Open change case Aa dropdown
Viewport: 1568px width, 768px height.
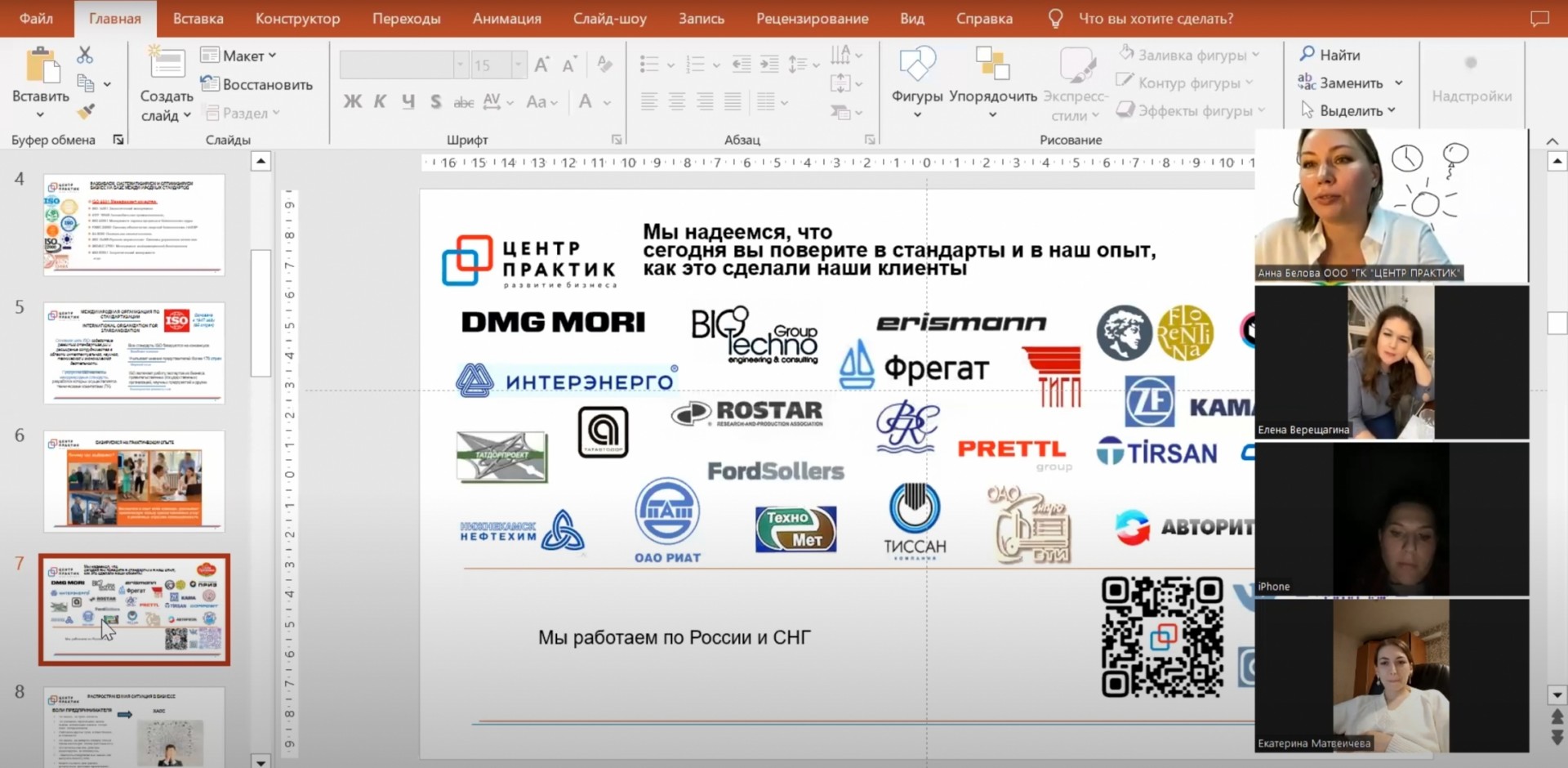pos(541,102)
